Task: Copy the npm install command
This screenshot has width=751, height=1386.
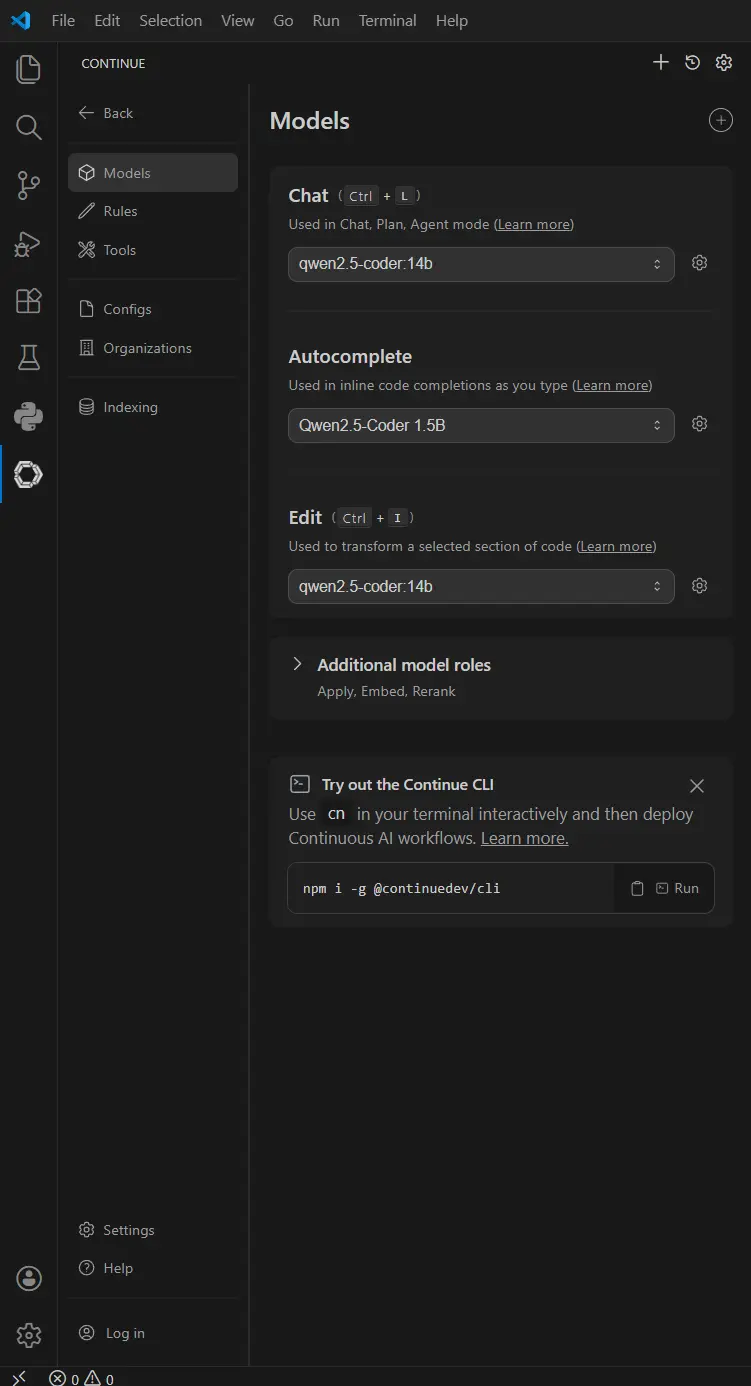Action: (x=637, y=888)
